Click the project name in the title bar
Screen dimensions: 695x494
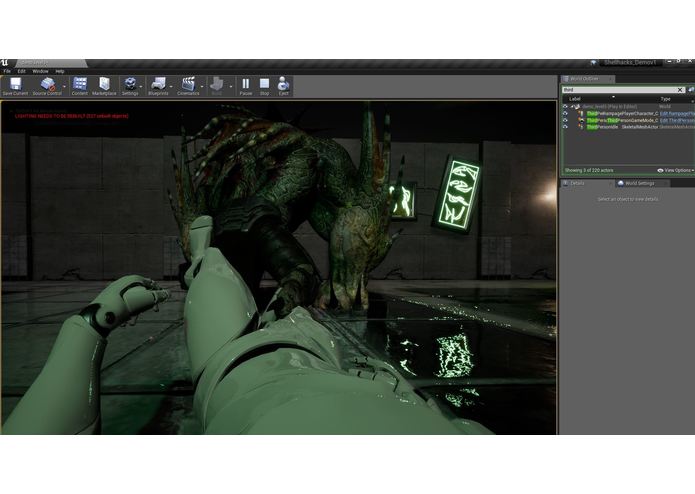[x=630, y=63]
